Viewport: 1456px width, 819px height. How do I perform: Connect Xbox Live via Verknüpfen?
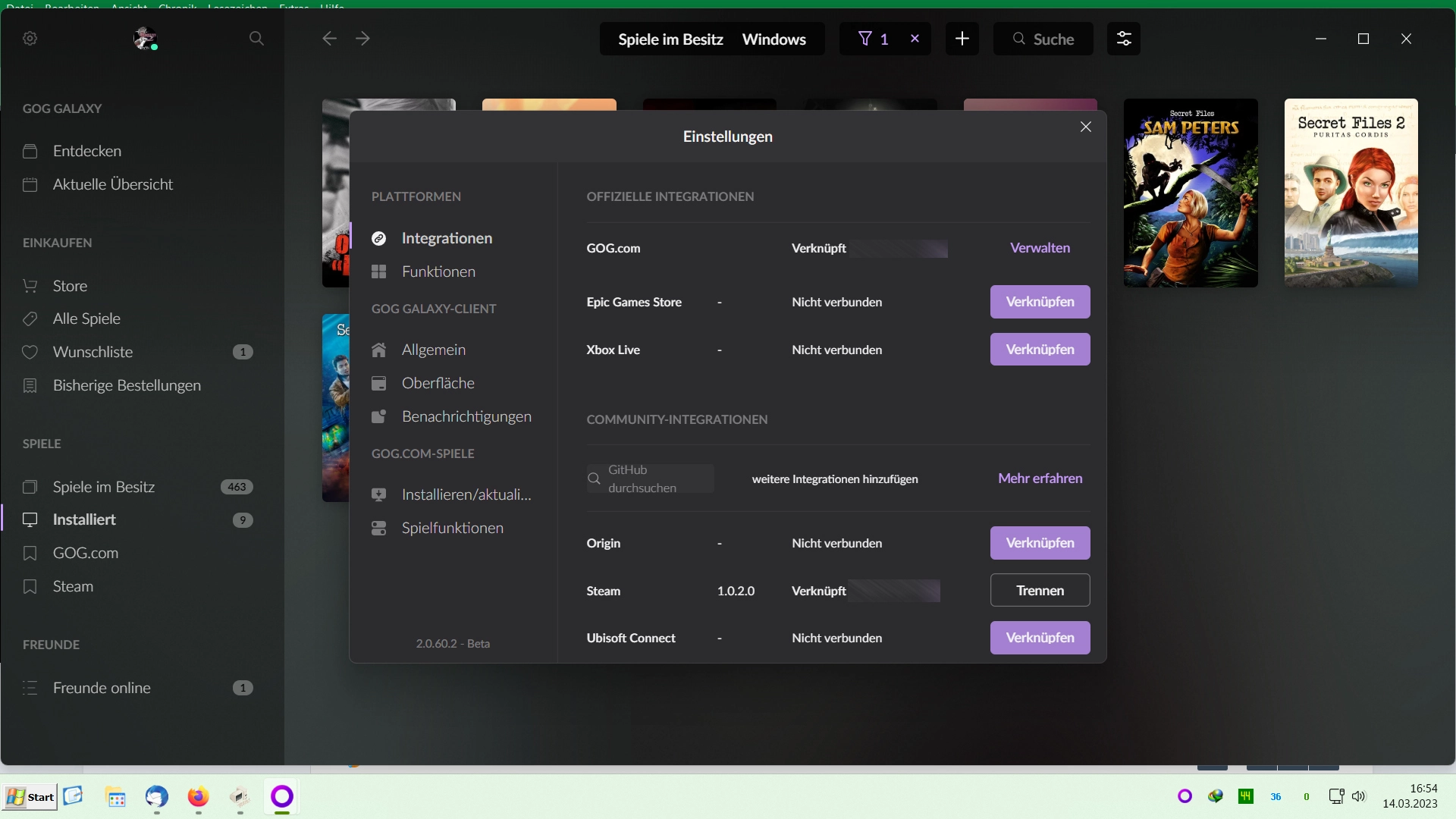point(1040,350)
